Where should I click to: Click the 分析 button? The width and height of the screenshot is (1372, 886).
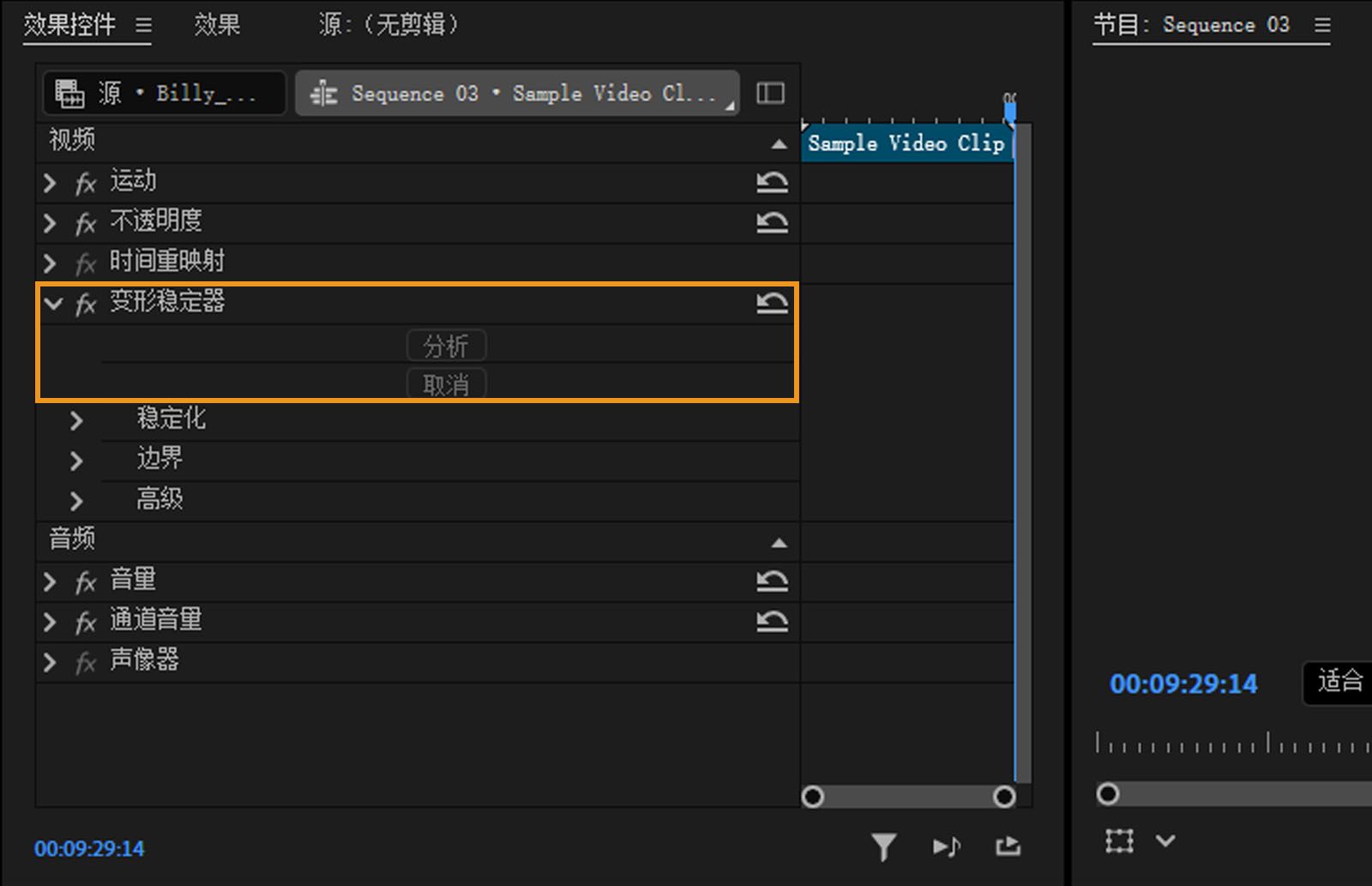(446, 346)
